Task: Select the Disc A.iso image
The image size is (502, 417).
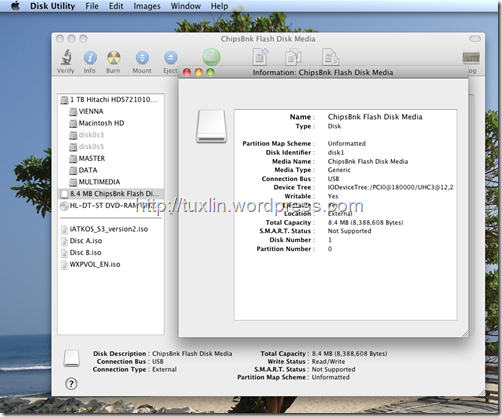Action: (111, 241)
